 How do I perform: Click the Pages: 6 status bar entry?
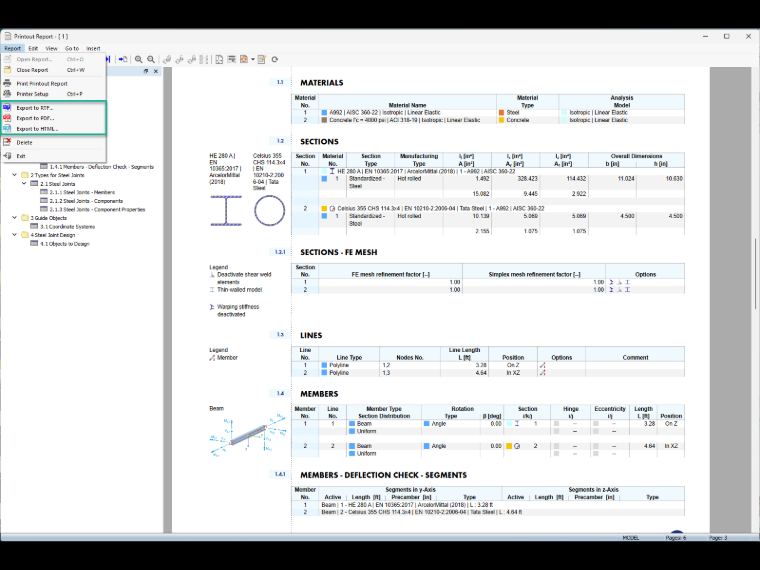tap(675, 538)
